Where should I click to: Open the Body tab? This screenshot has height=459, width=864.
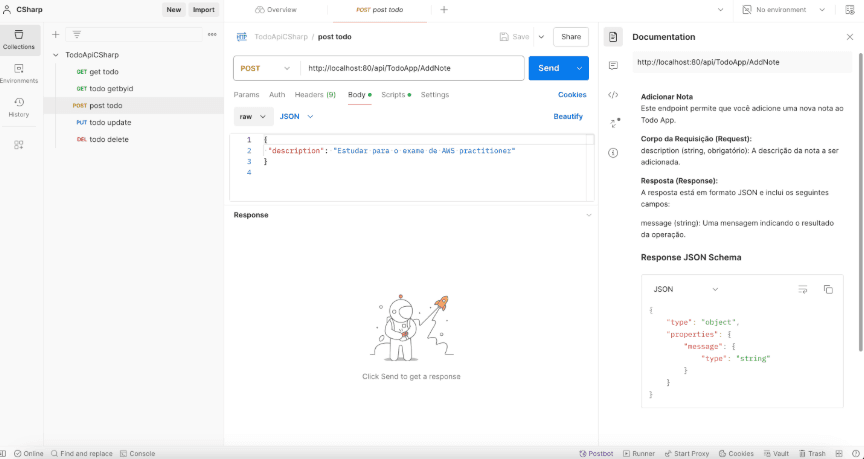[x=359, y=95]
